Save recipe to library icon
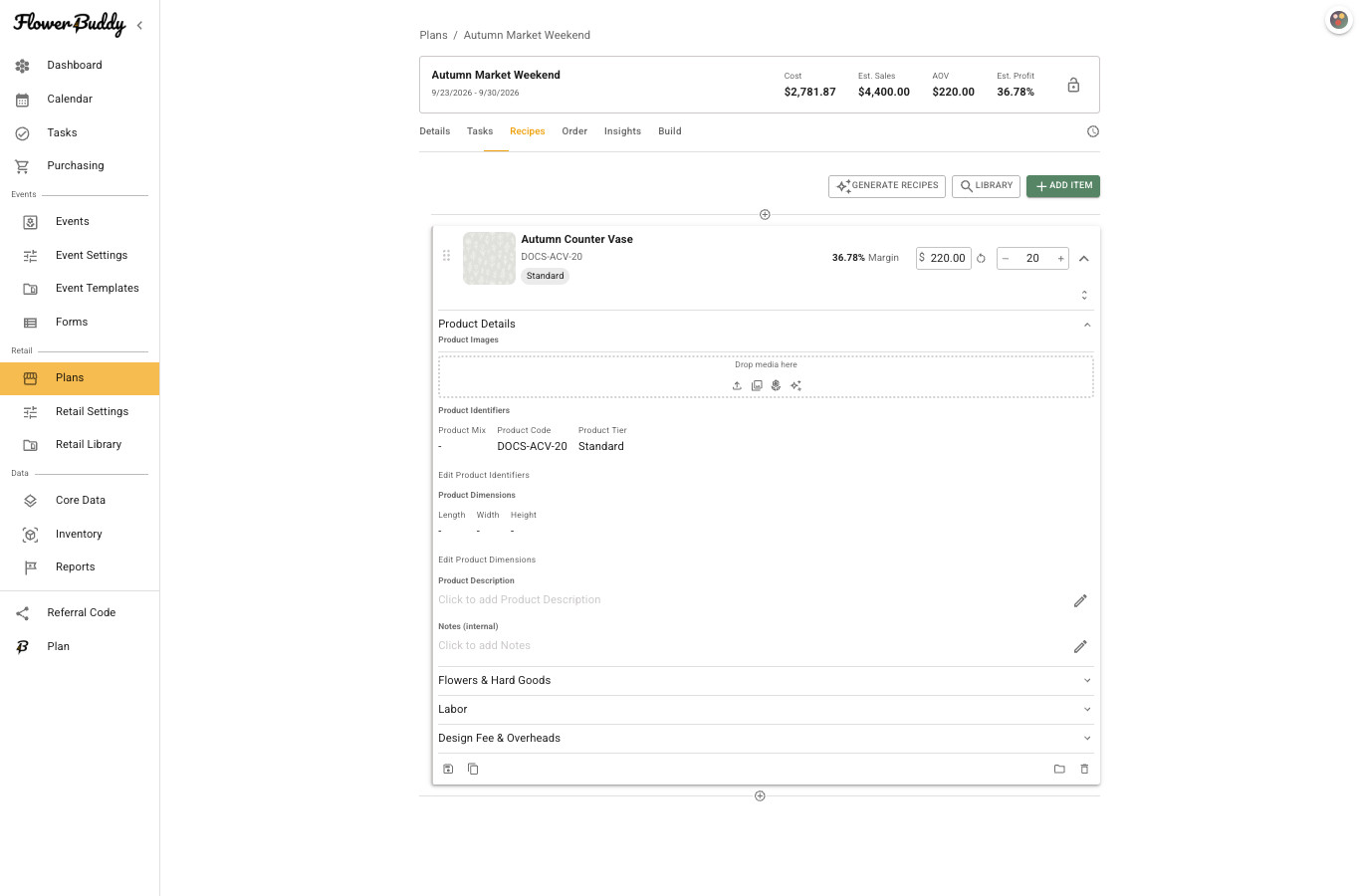This screenshot has width=1359, height=896. (448, 769)
